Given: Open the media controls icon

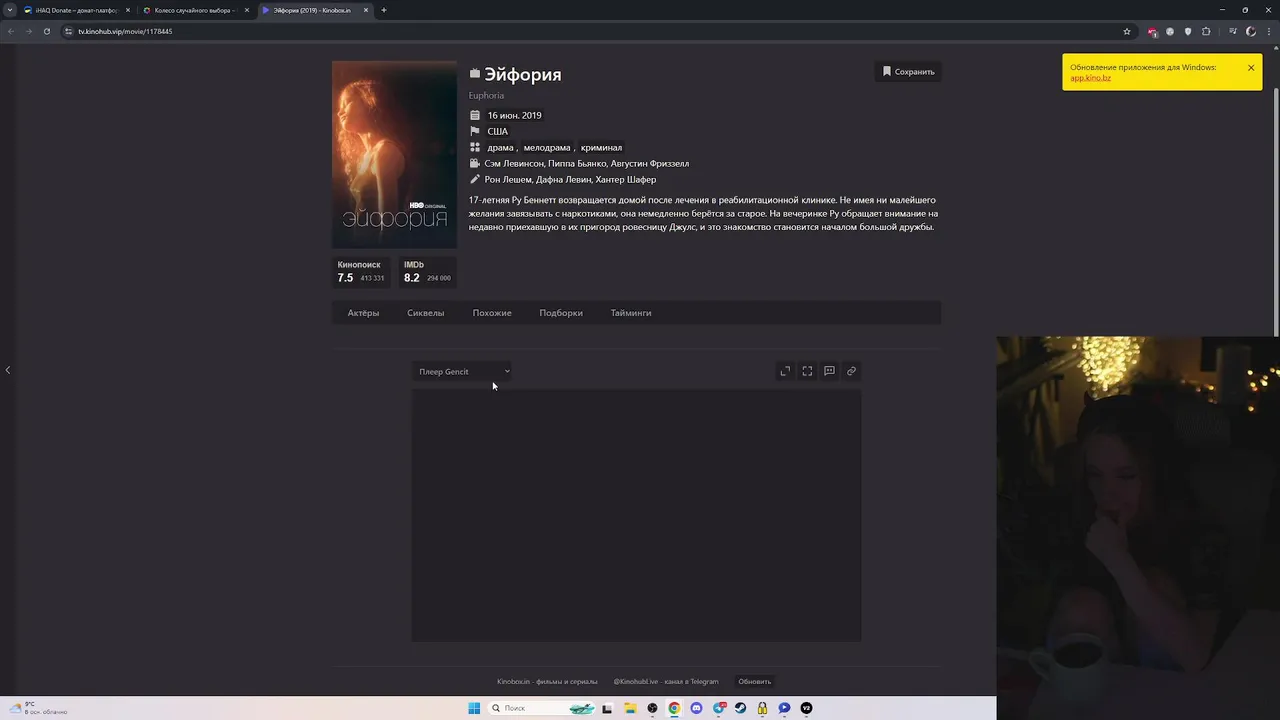Looking at the screenshot, I should (1233, 31).
